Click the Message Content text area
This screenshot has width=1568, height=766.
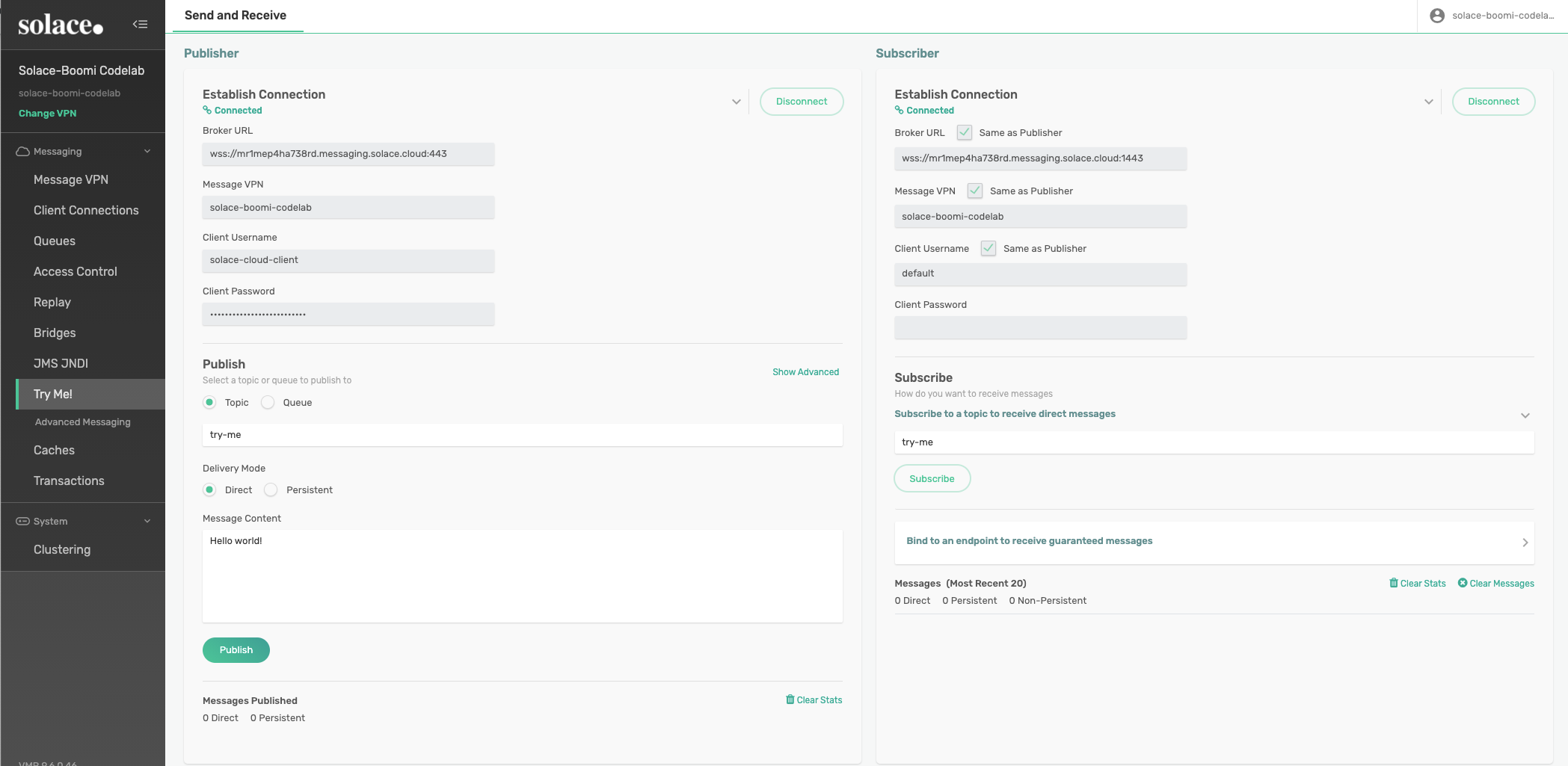tap(522, 576)
